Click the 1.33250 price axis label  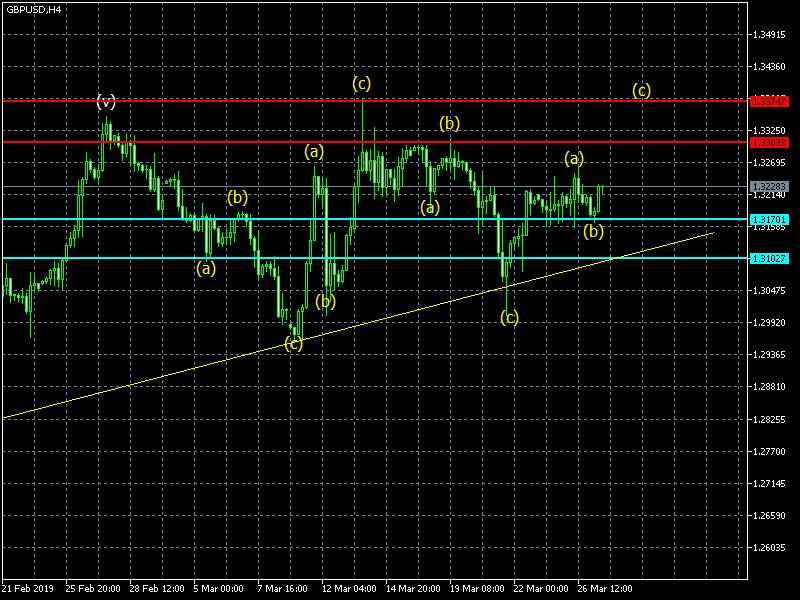[769, 131]
